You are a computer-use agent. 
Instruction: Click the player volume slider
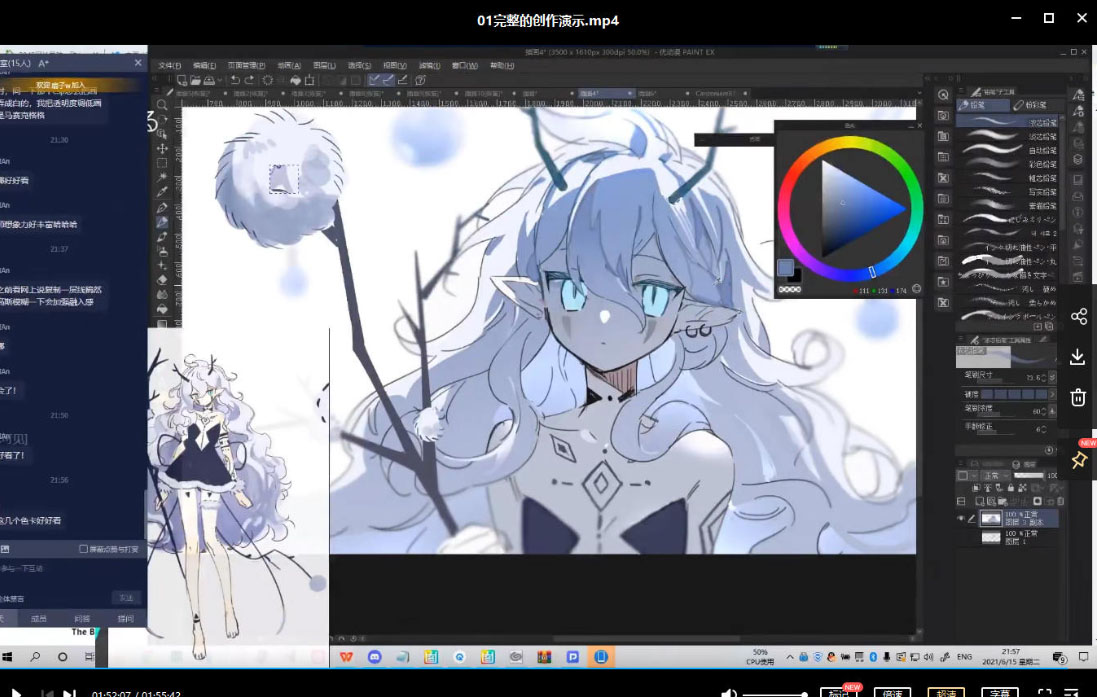click(x=775, y=694)
